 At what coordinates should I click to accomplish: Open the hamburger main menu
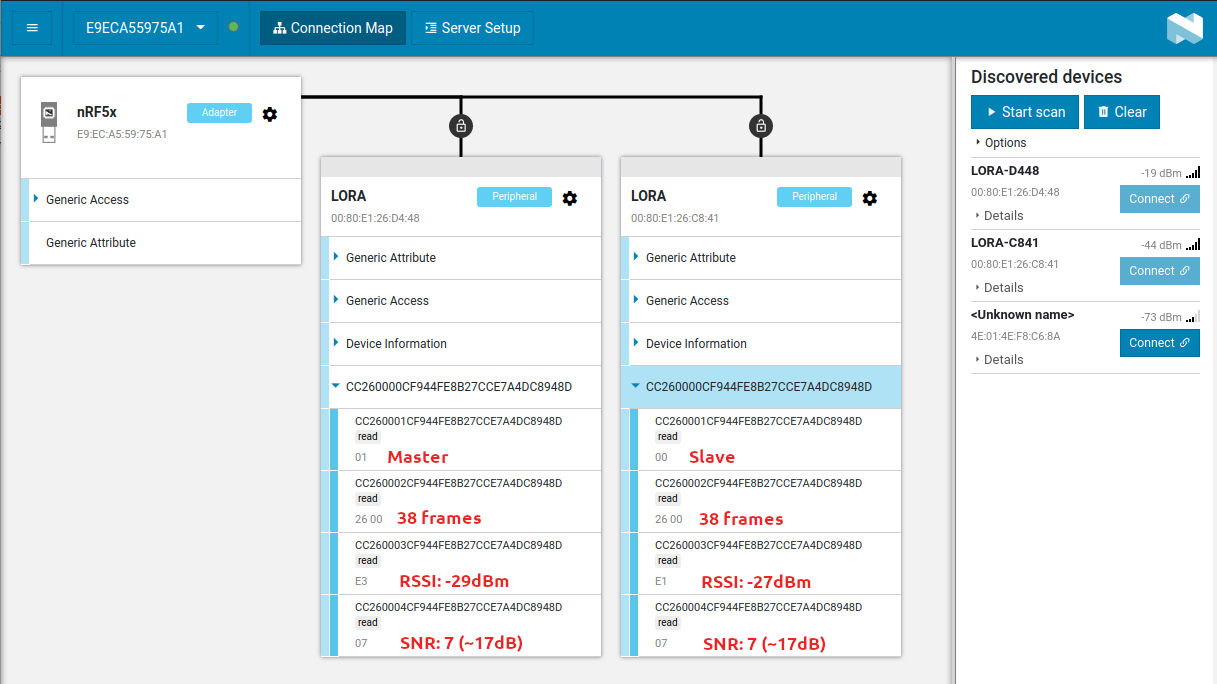(32, 28)
